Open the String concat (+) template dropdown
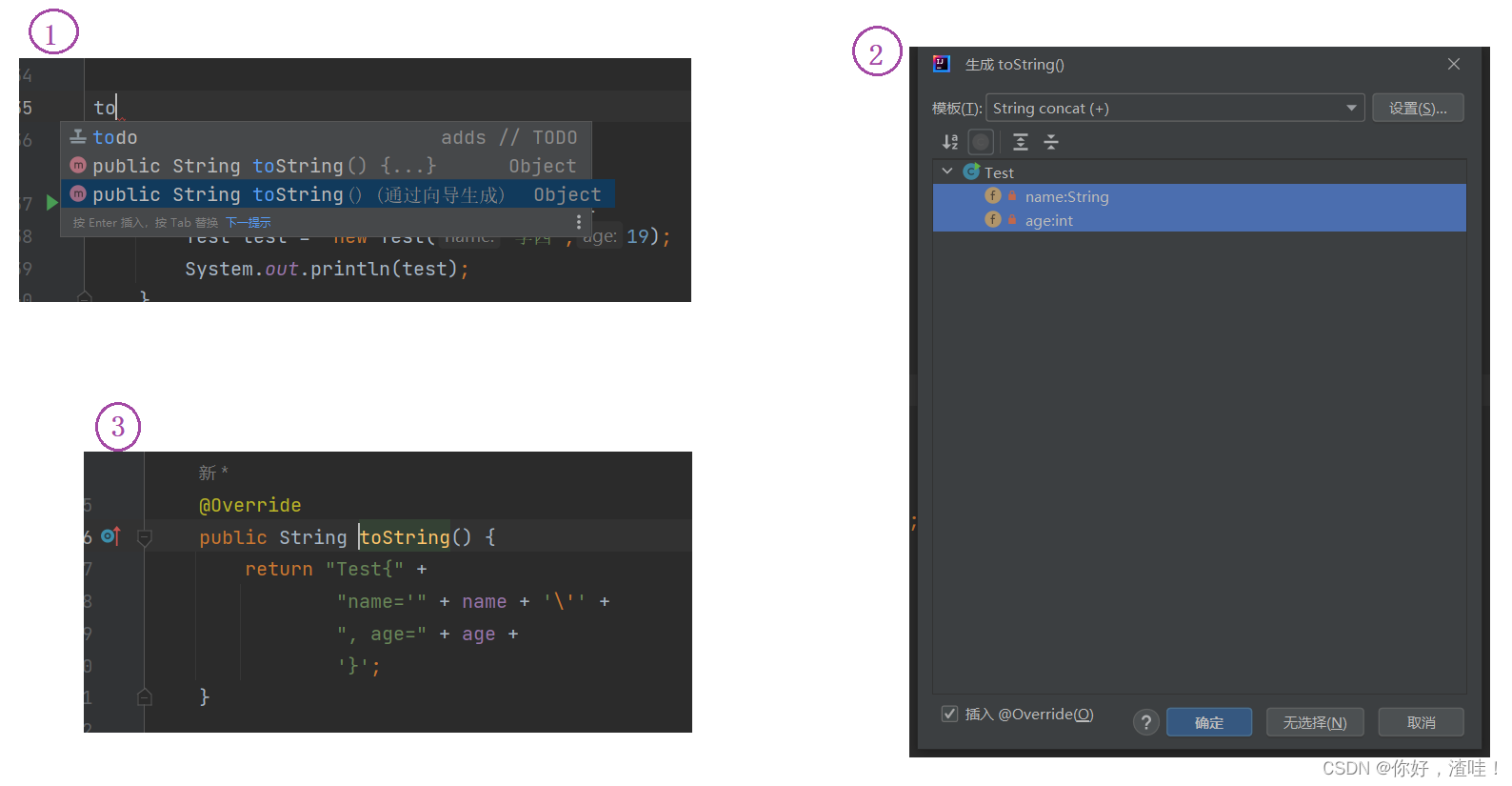This screenshot has width=1512, height=786. 1175,108
